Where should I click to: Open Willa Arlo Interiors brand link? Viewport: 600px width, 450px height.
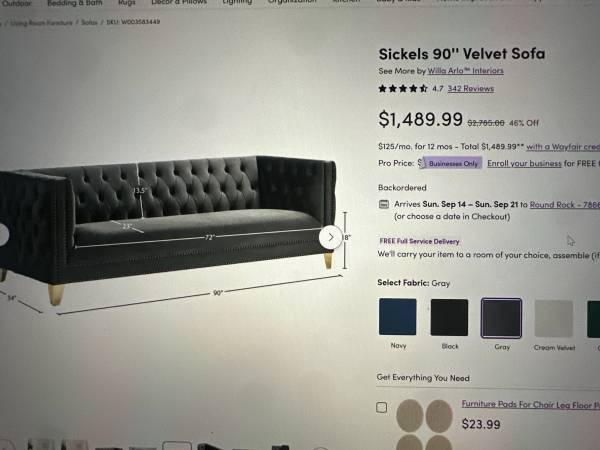pos(465,71)
